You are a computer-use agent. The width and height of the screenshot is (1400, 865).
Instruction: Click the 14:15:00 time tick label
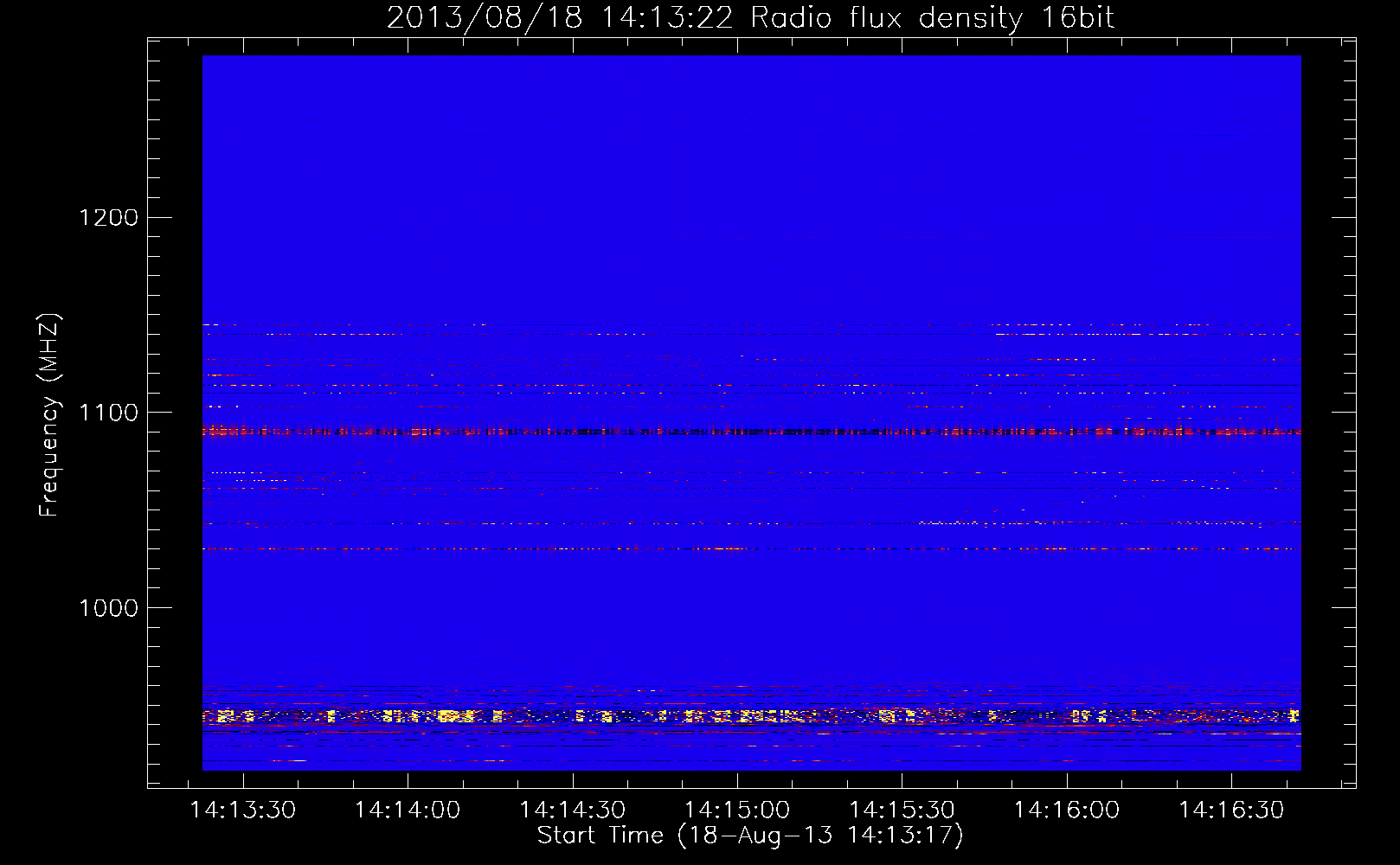pos(737,811)
